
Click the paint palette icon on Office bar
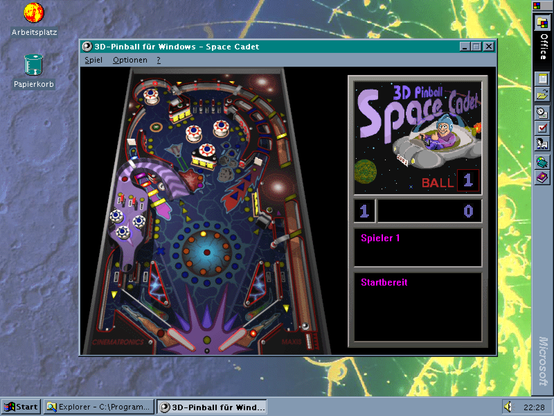pos(542,162)
